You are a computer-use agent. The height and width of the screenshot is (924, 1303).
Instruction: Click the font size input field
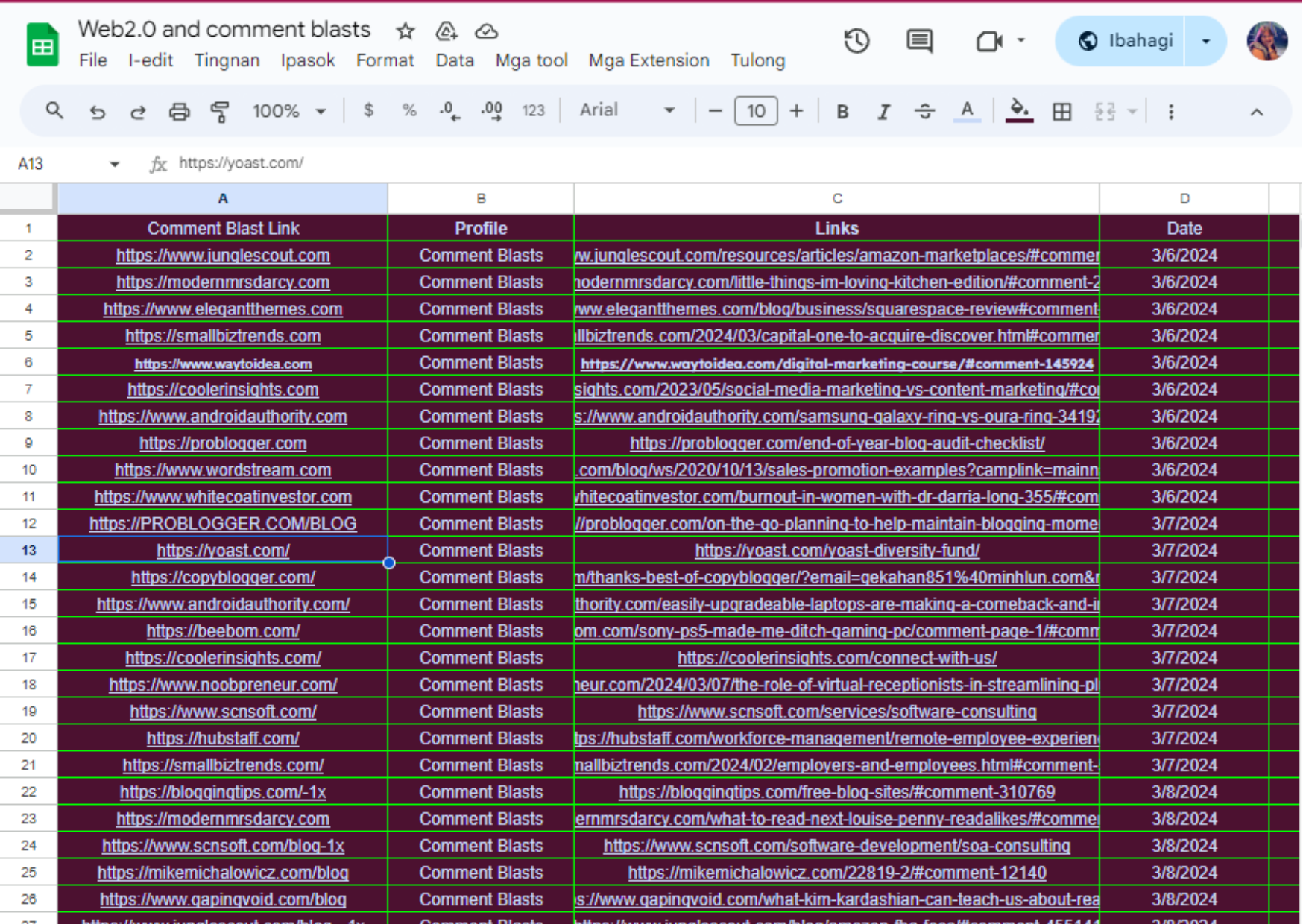click(x=756, y=111)
